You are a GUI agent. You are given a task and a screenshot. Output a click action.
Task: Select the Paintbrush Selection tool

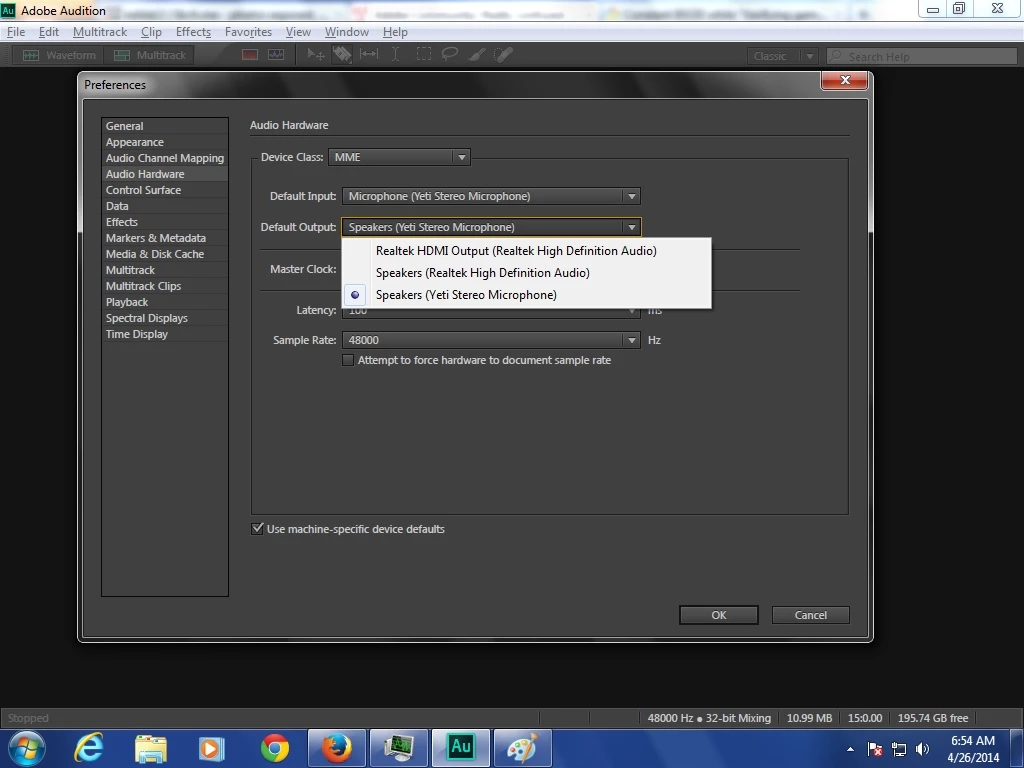point(477,55)
